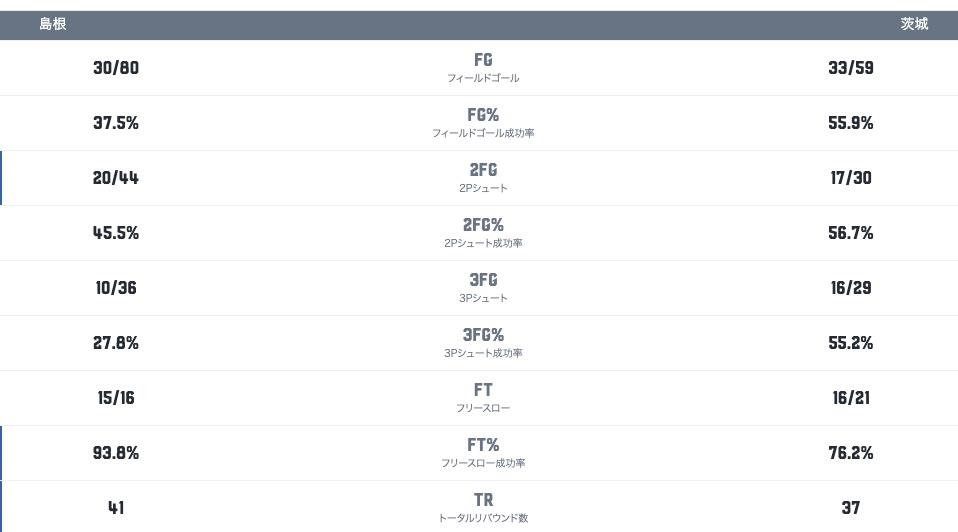Select the 3FG 3Pシュート label
This screenshot has width=958, height=532.
click(483, 287)
